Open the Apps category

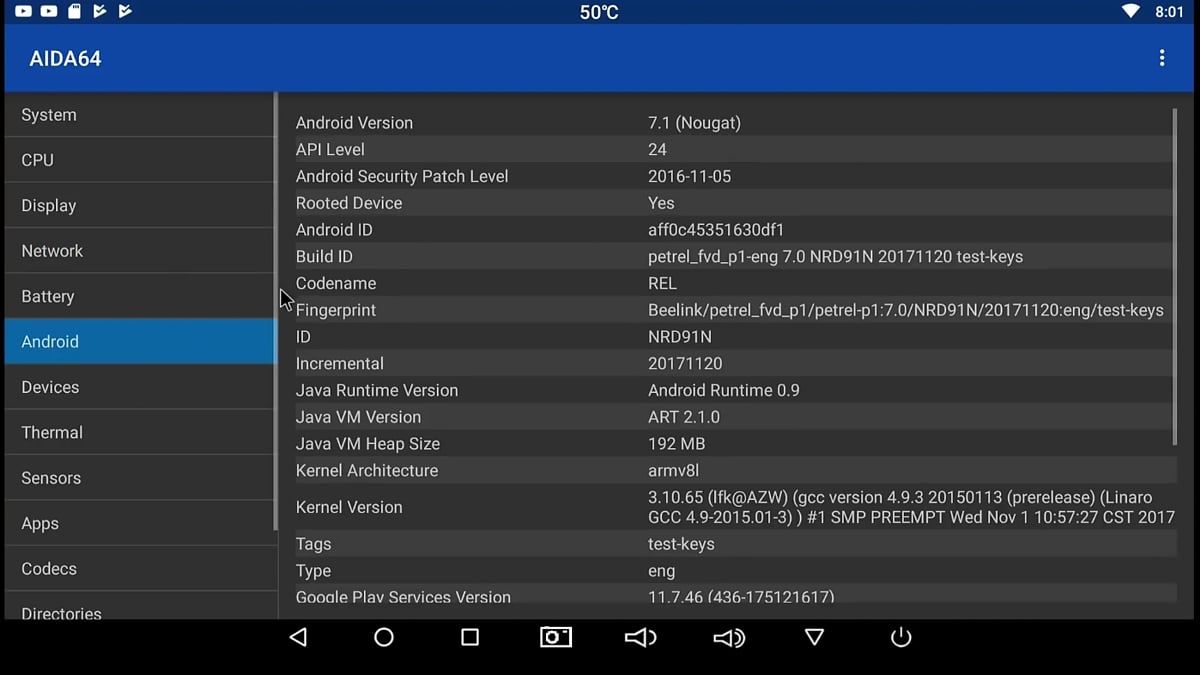(139, 523)
